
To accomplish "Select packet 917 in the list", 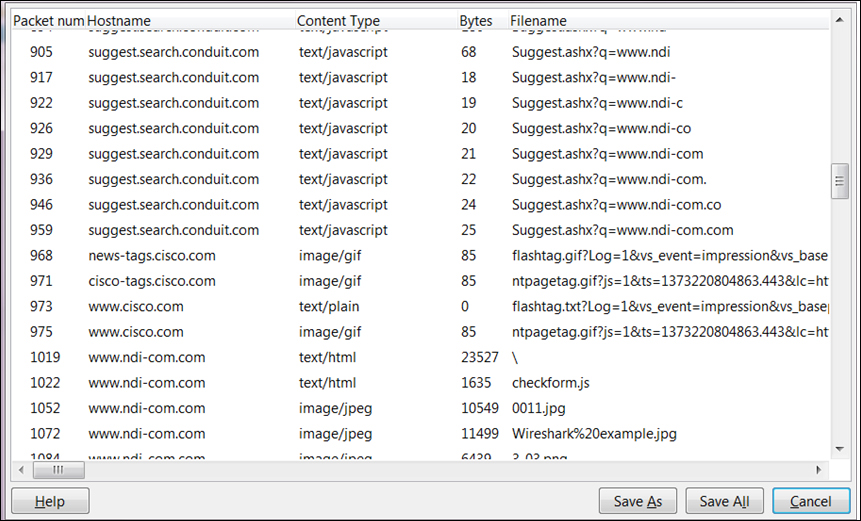I will [420, 77].
